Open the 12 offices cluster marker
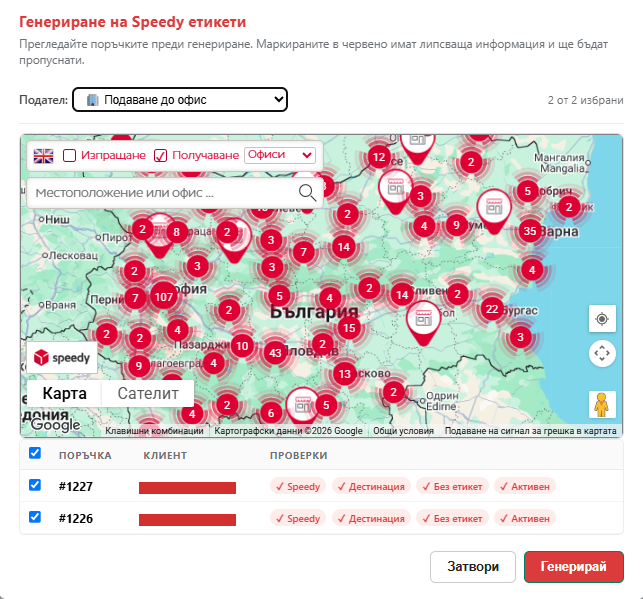 pyautogui.click(x=379, y=157)
